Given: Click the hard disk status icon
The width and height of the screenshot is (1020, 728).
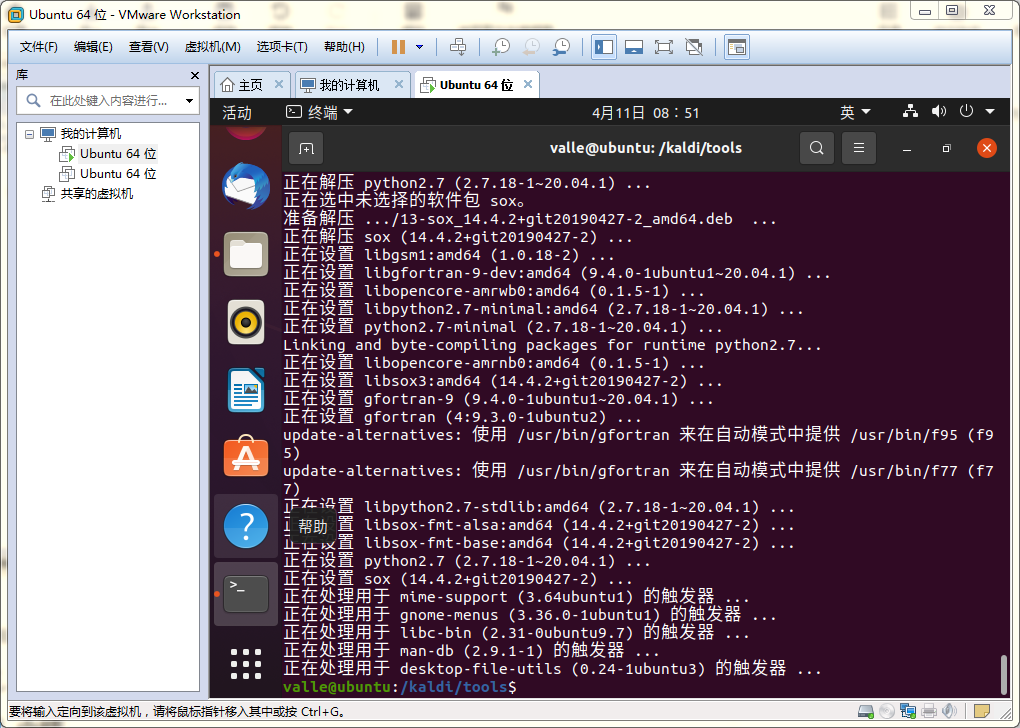Looking at the screenshot, I should [866, 711].
